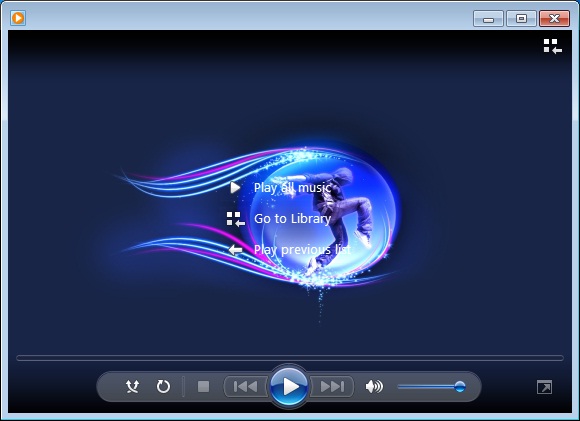The image size is (580, 421).
Task: Toggle shuffle mode on
Action: (132, 387)
